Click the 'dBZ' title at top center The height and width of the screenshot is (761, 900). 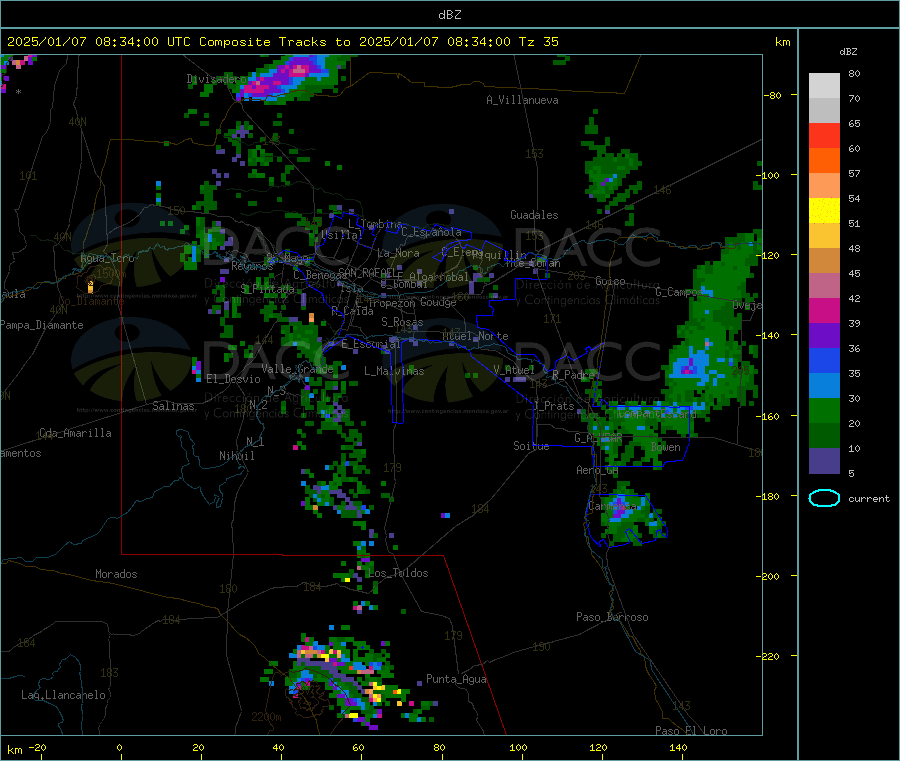pos(449,15)
